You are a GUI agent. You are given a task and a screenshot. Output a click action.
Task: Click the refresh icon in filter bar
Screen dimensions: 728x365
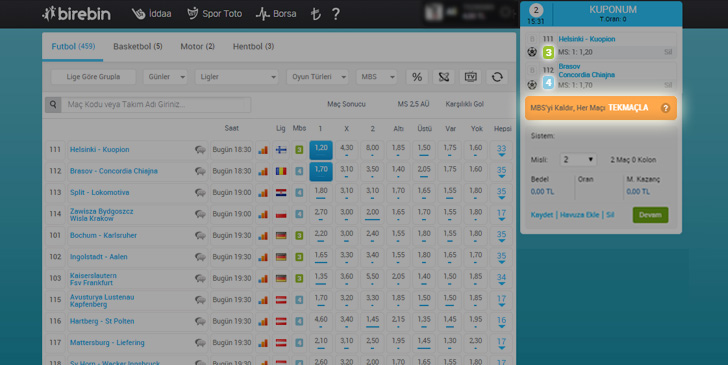(x=497, y=77)
